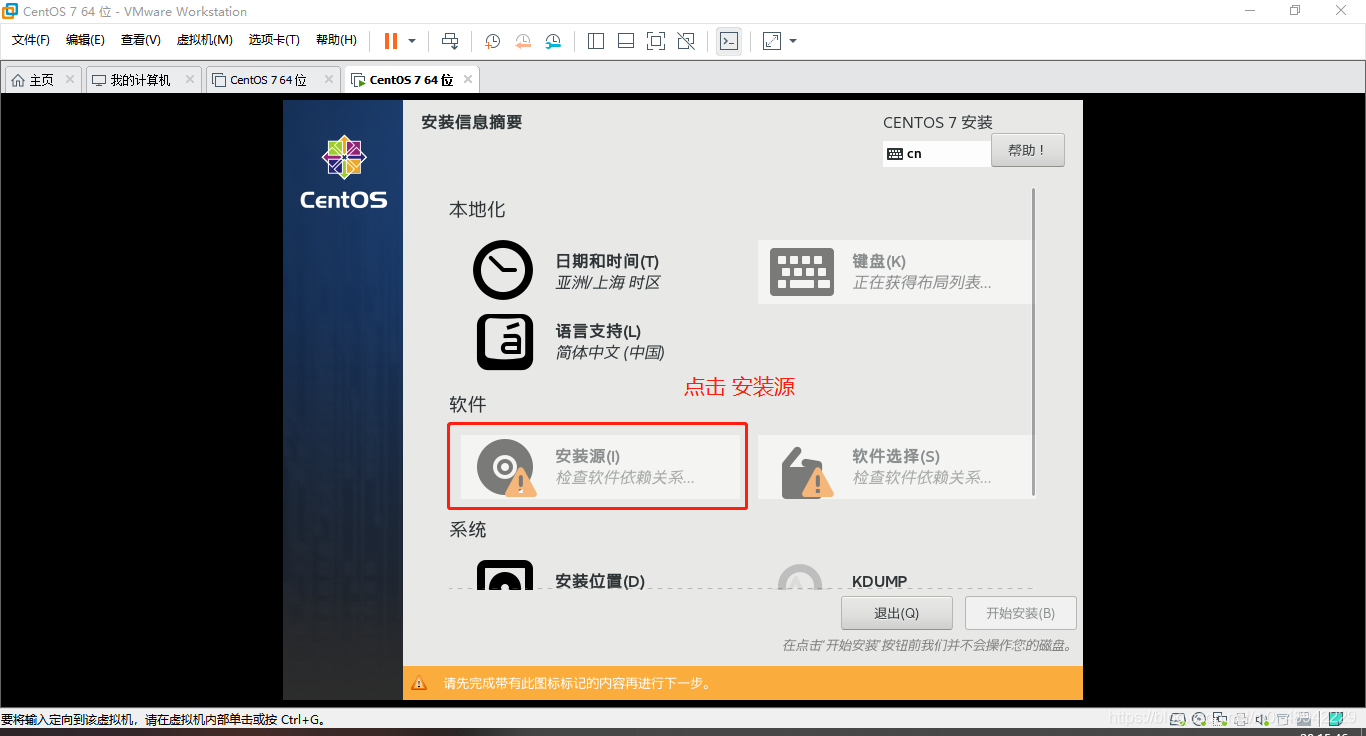Open the 编辑(E) menu
This screenshot has width=1366, height=736.
[x=85, y=40]
